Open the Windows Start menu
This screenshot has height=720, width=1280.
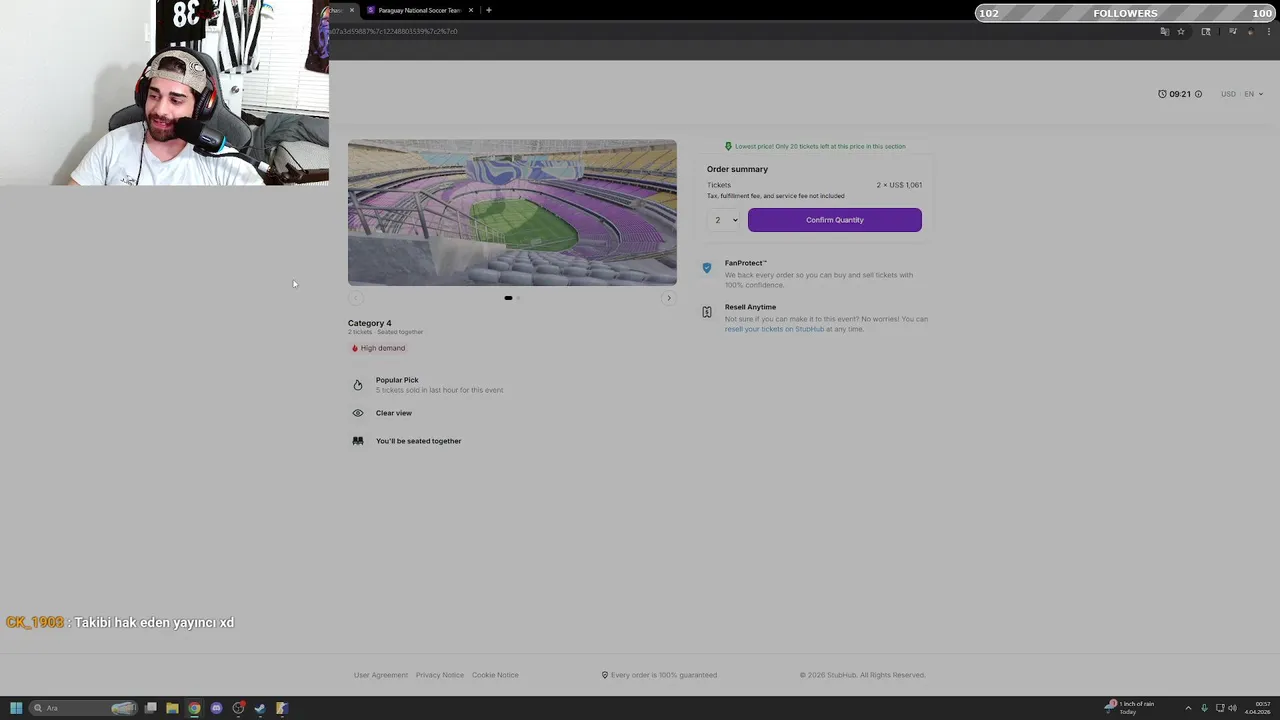(x=16, y=708)
